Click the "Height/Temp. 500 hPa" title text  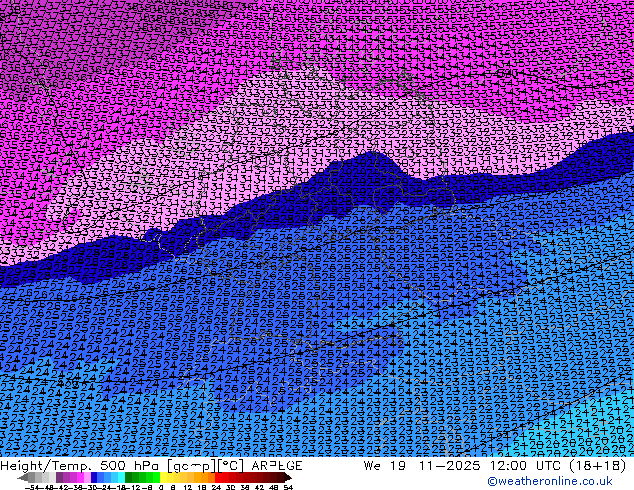click(81, 466)
